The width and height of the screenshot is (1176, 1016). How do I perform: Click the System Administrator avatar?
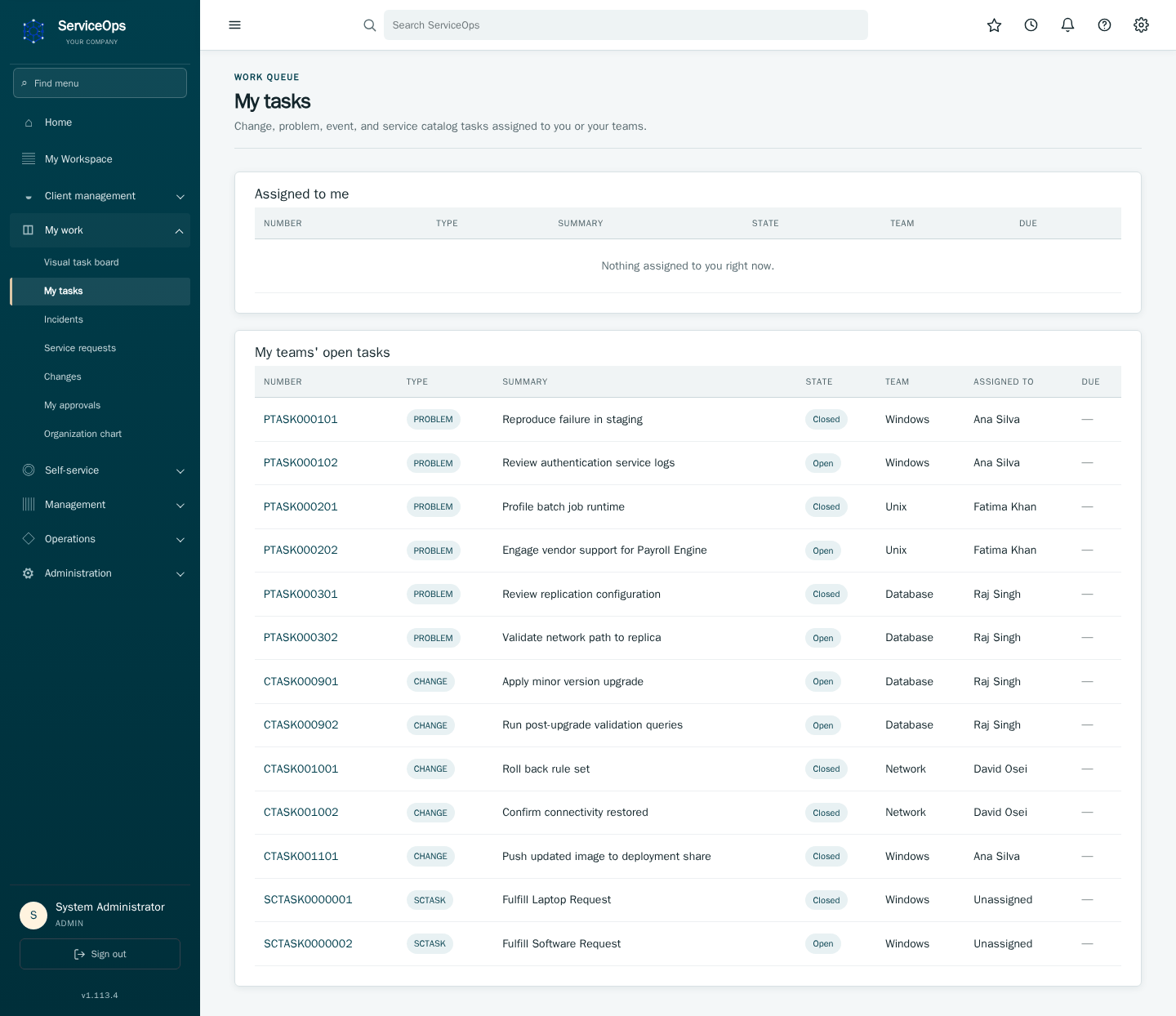coord(33,916)
